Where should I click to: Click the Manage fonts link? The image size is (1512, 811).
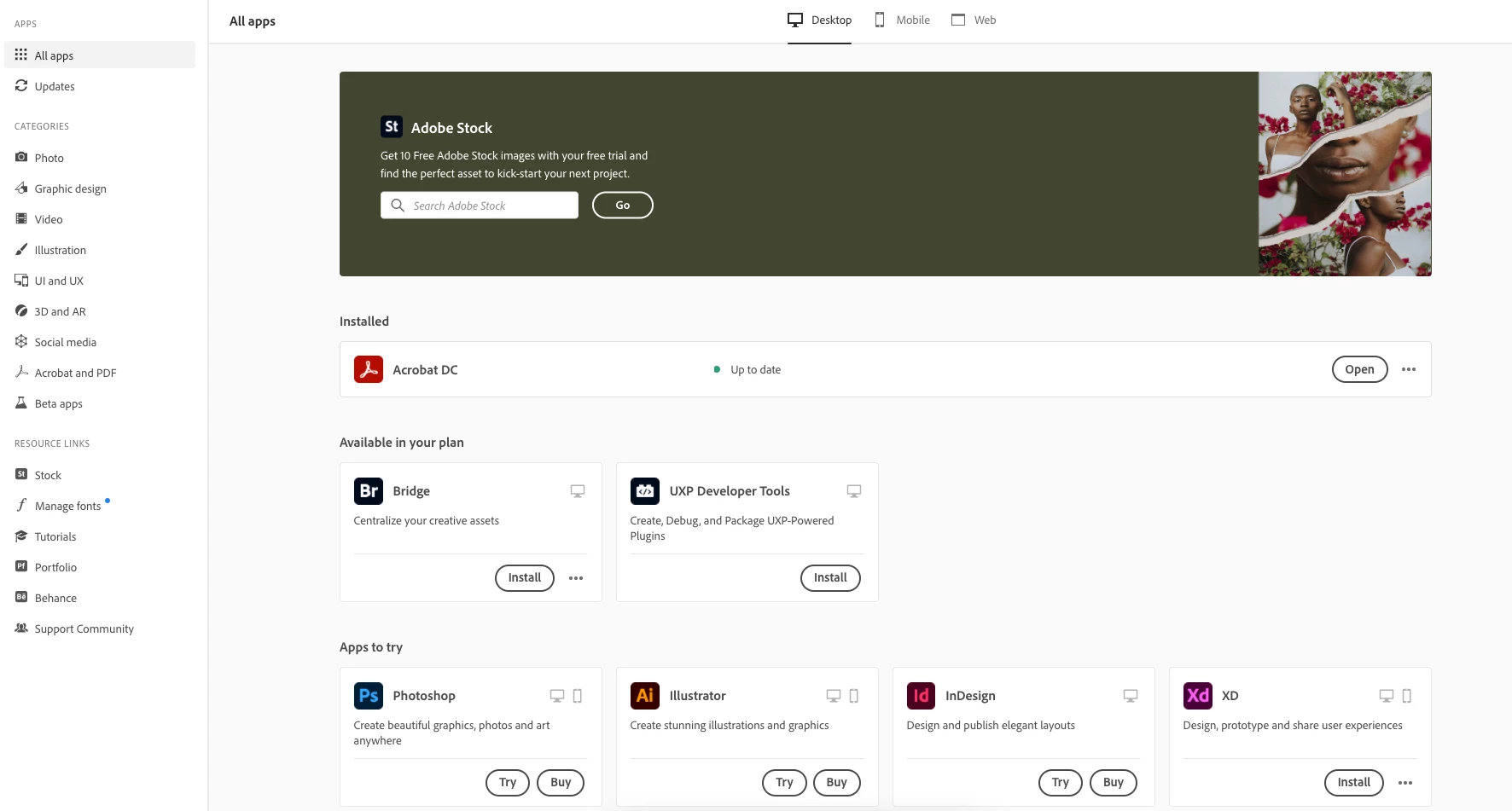click(67, 506)
